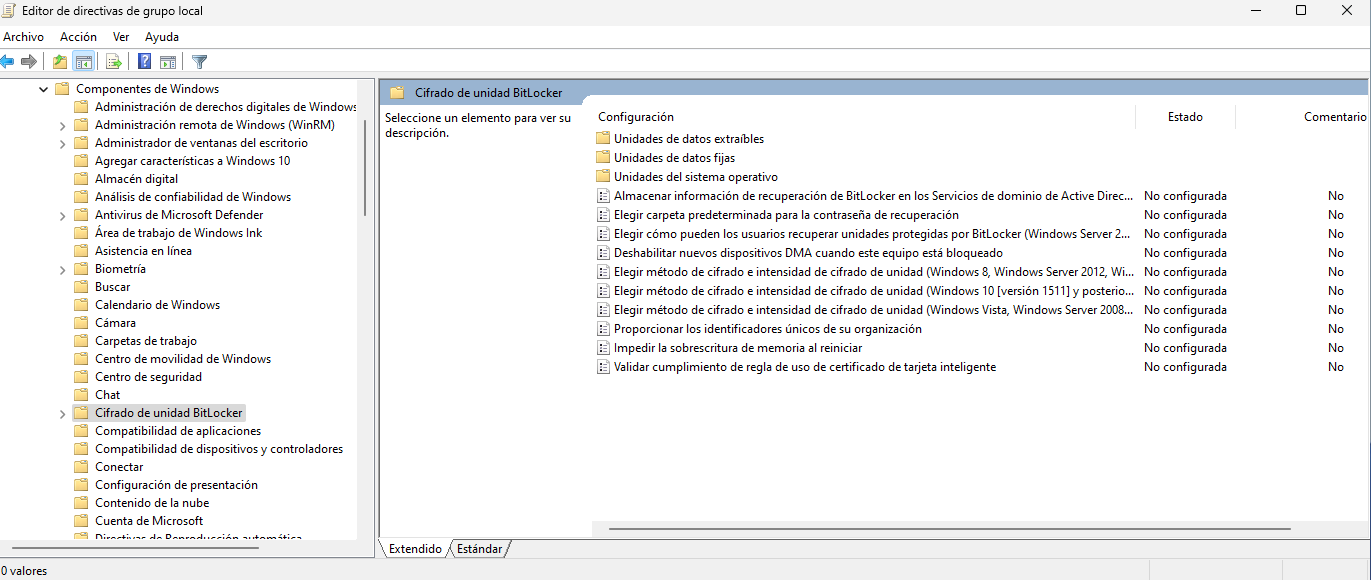This screenshot has height=580, width=1371.
Task: Switch to the Estándar tab
Action: (x=479, y=549)
